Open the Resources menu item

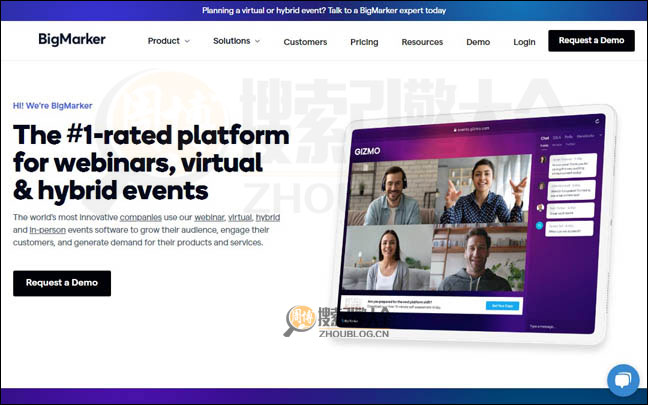(422, 42)
